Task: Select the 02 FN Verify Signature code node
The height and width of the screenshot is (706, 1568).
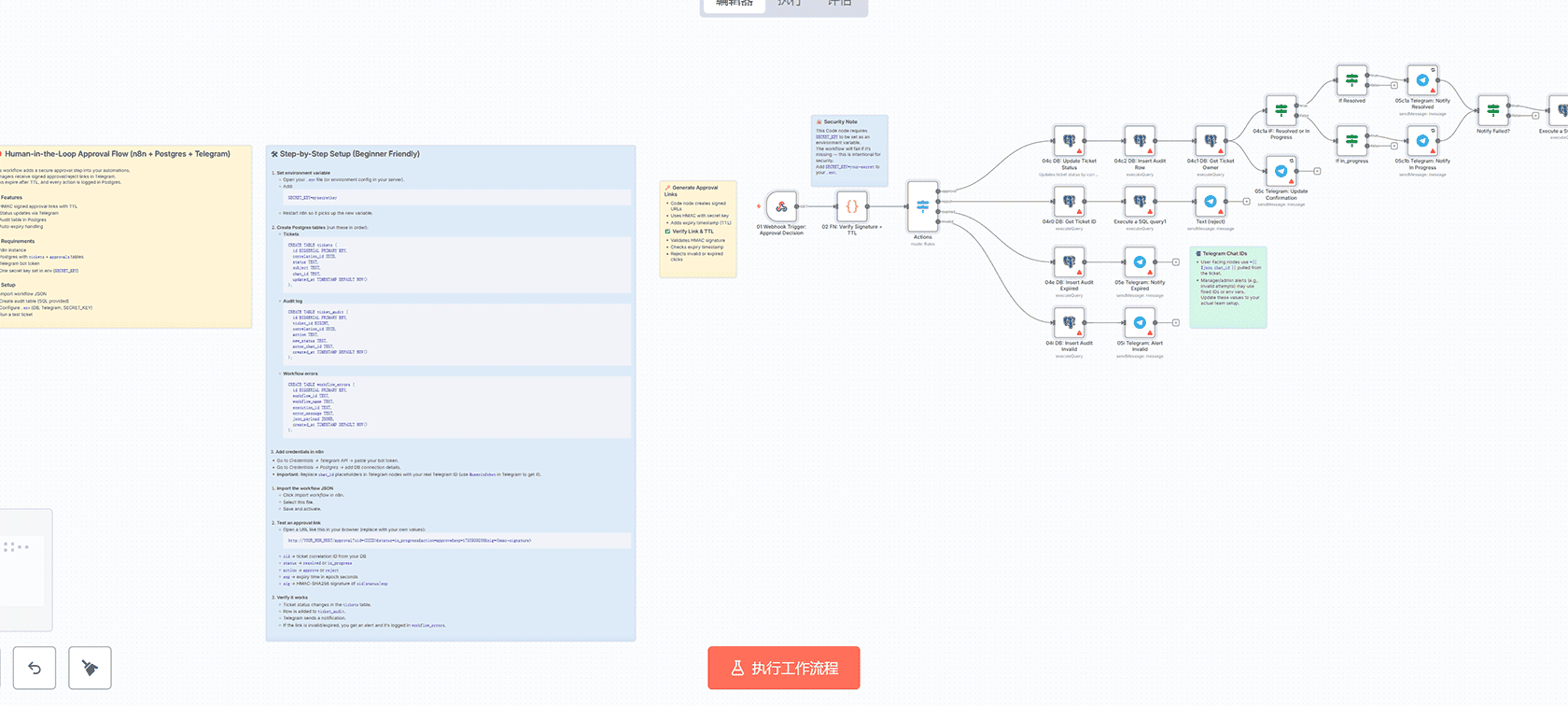Action: [x=851, y=206]
